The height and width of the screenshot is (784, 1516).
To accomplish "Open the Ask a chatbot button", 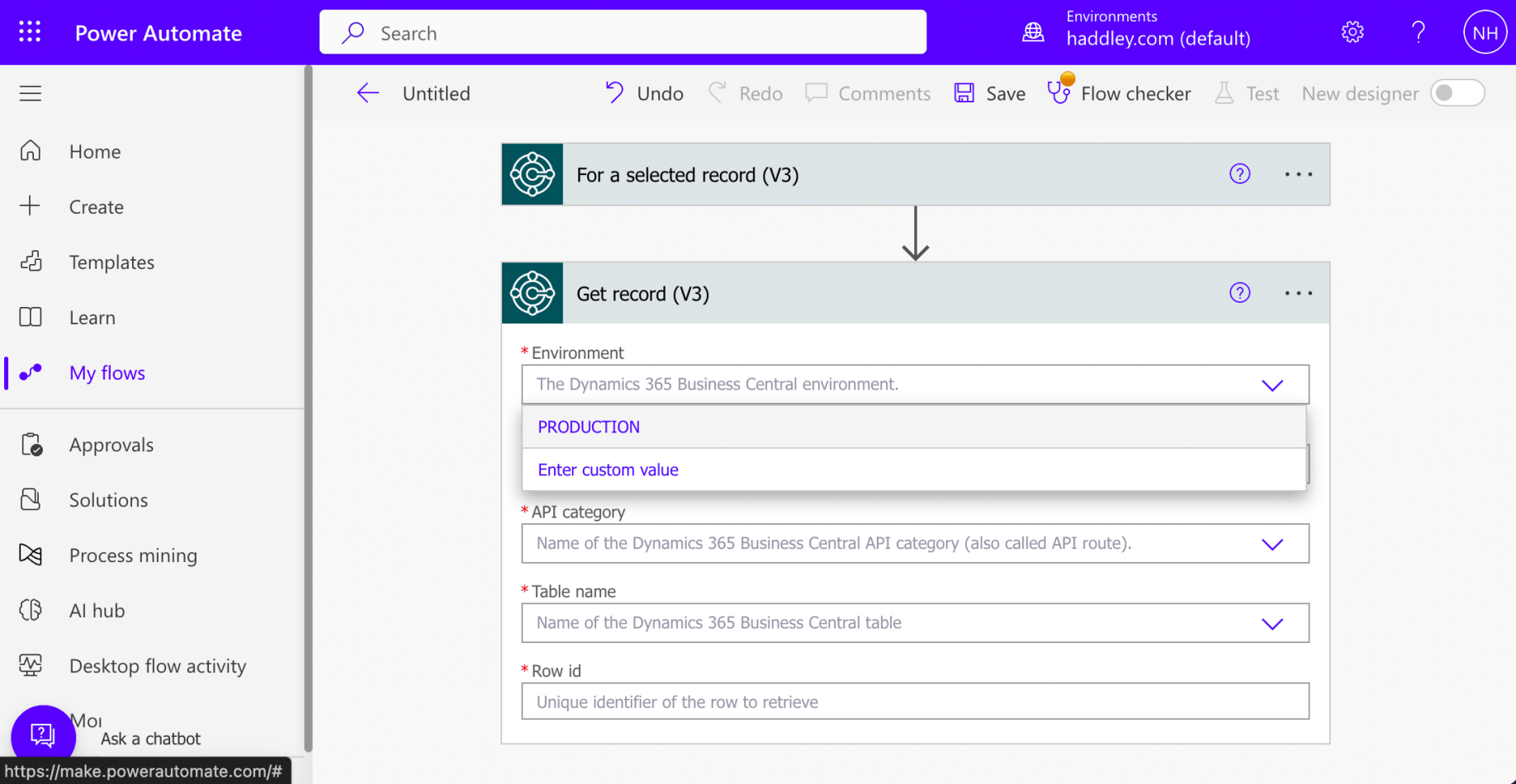I will [43, 734].
